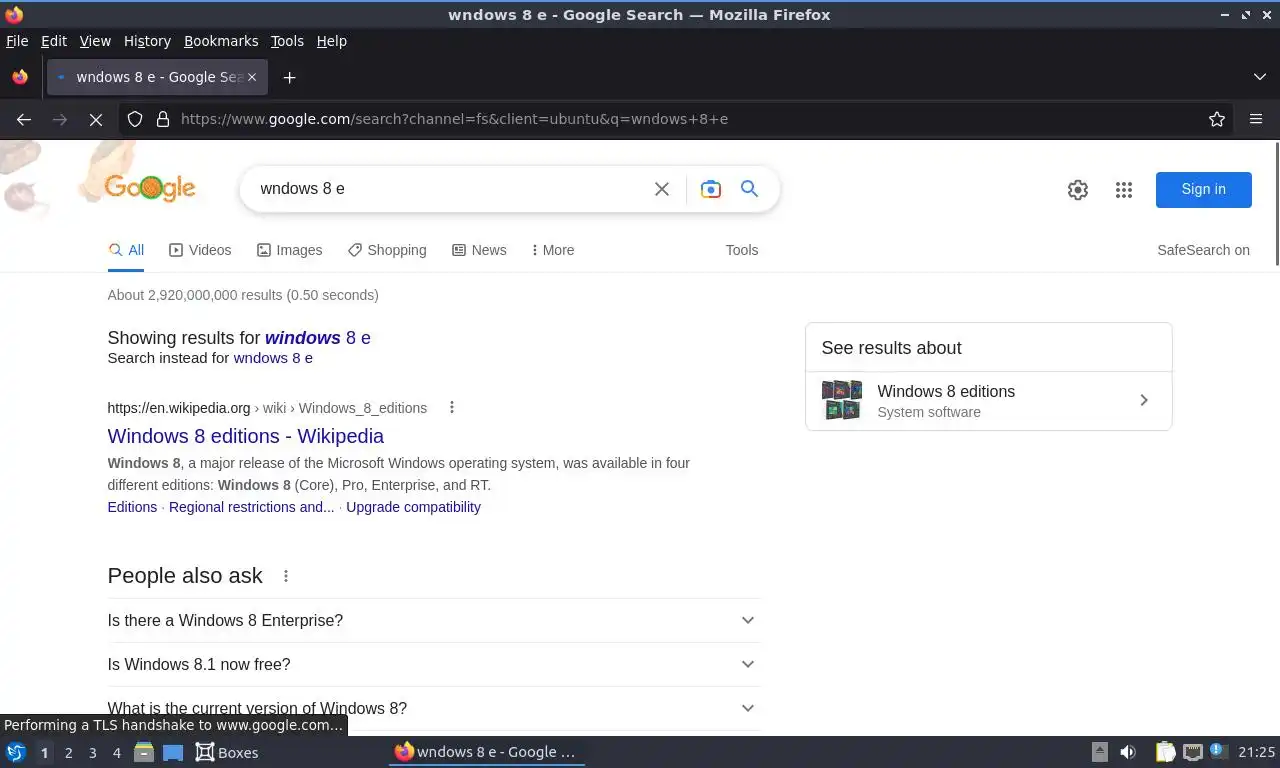Switch to workspace 4 in taskbar
Viewport: 1280px width, 768px height.
pyautogui.click(x=117, y=752)
